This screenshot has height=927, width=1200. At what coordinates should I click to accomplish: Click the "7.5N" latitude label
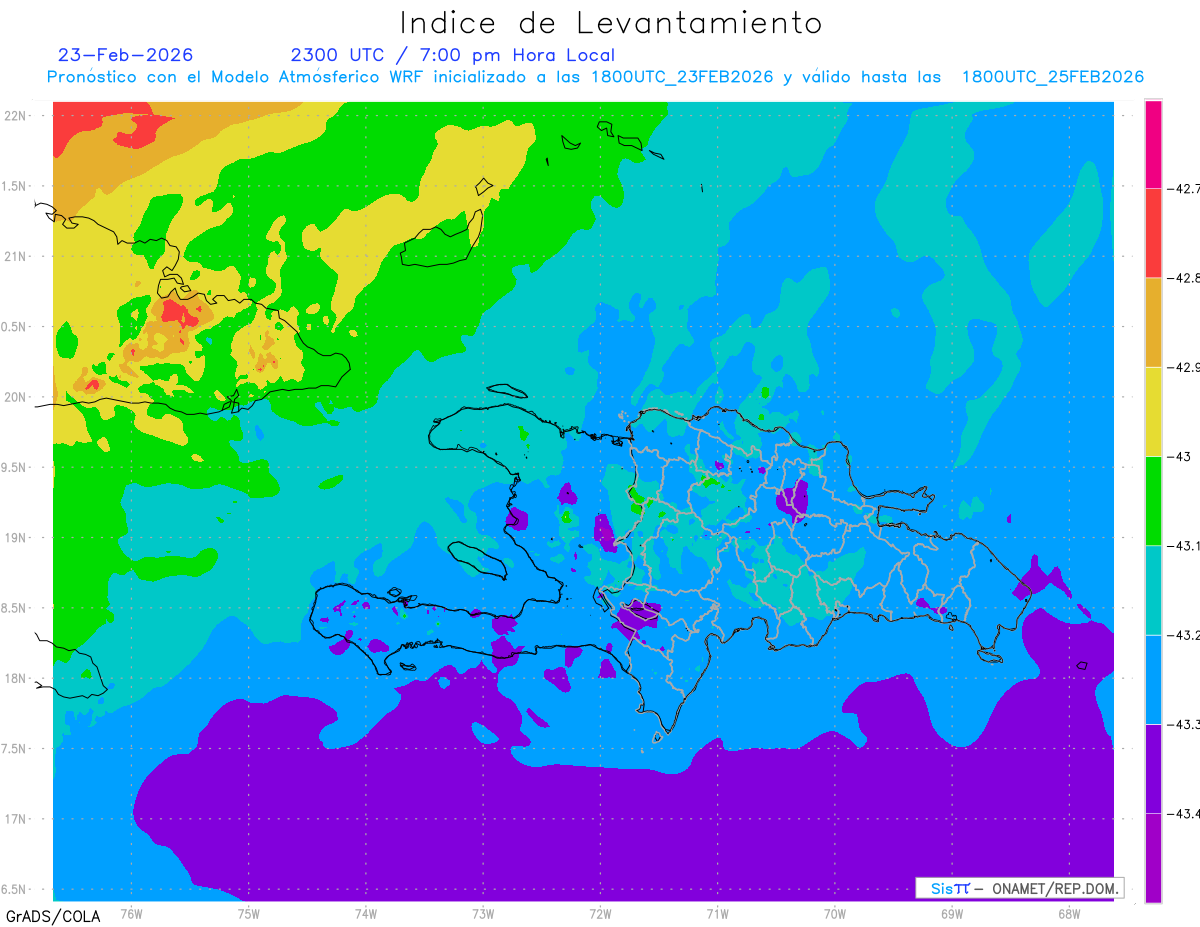point(15,749)
